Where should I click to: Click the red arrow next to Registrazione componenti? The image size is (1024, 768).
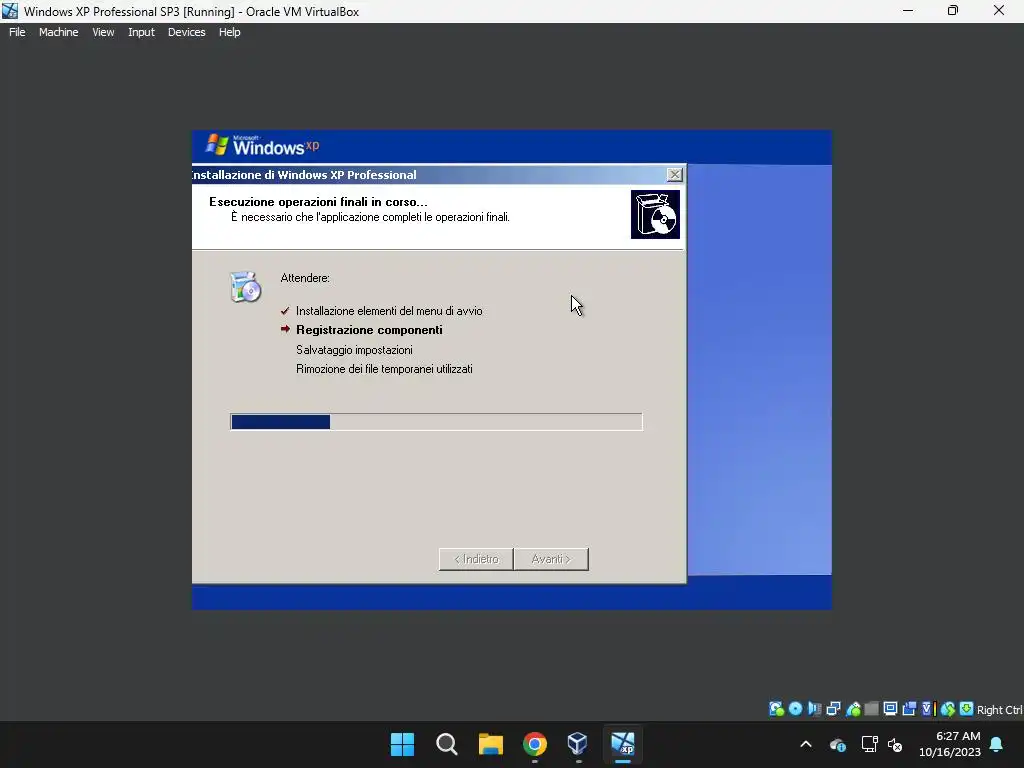coord(285,329)
